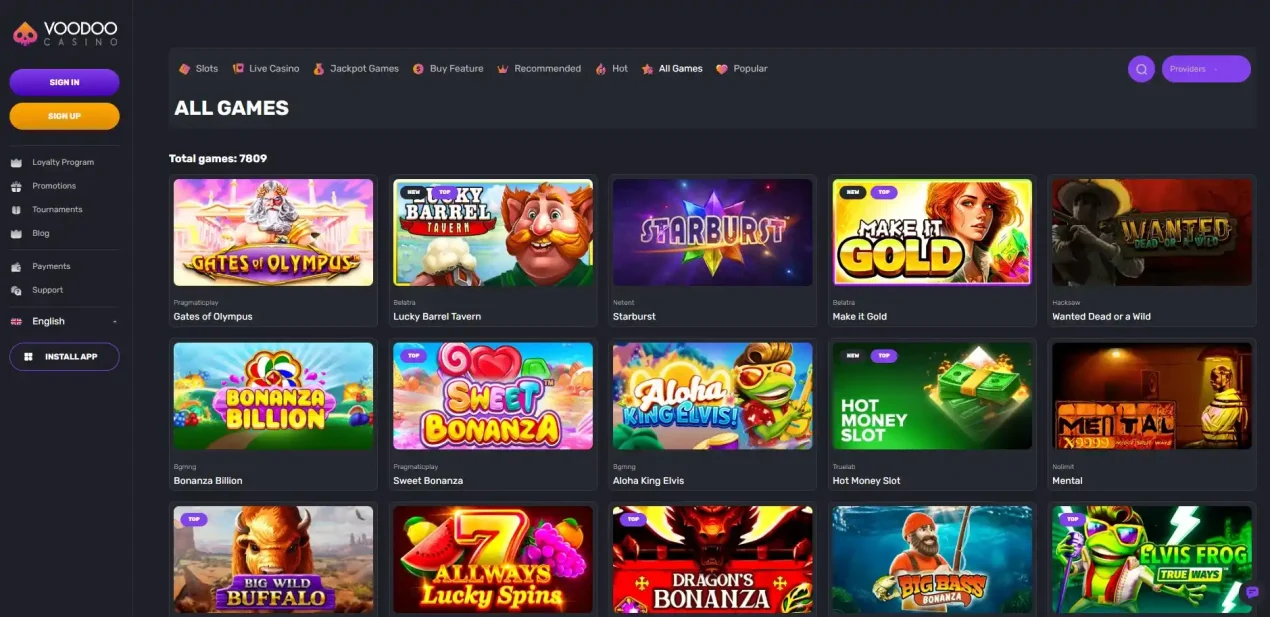Click the gift icon beside Promotions
Viewport: 1270px width, 617px height.
pyautogui.click(x=16, y=186)
